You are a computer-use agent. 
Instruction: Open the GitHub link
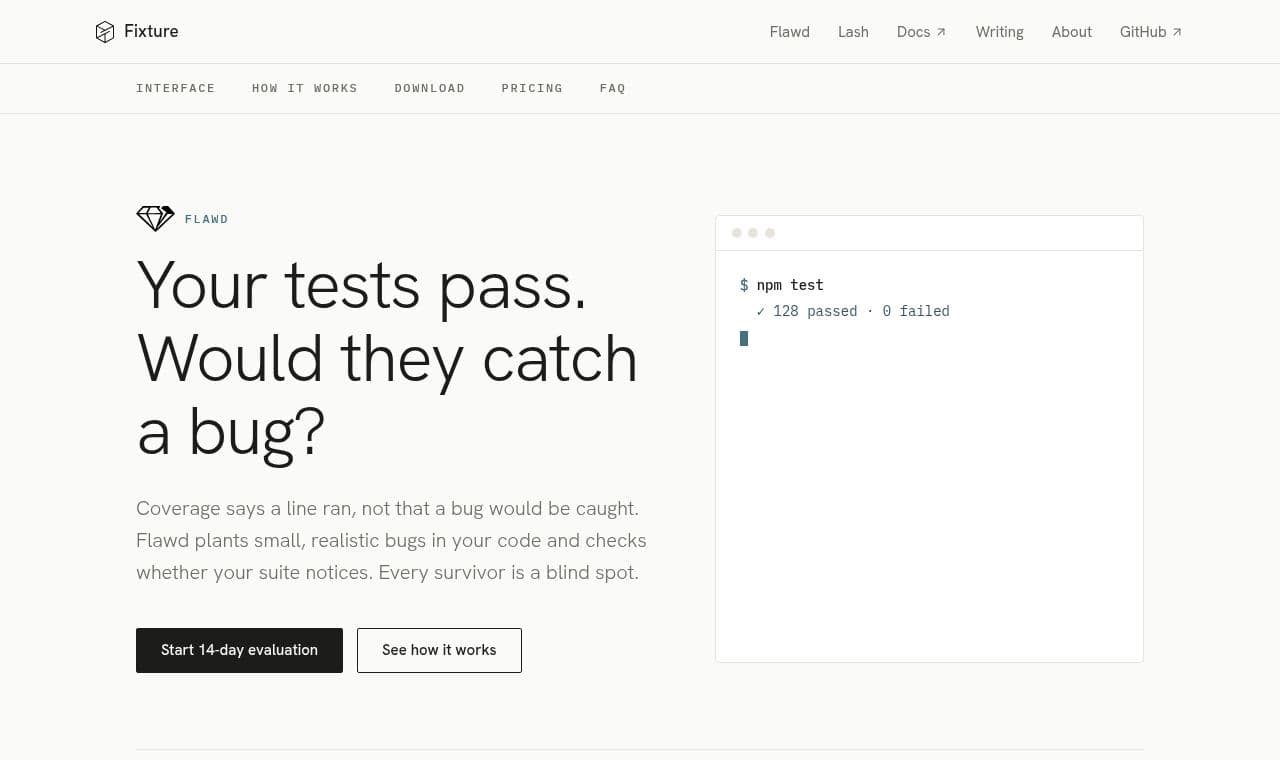[1151, 32]
